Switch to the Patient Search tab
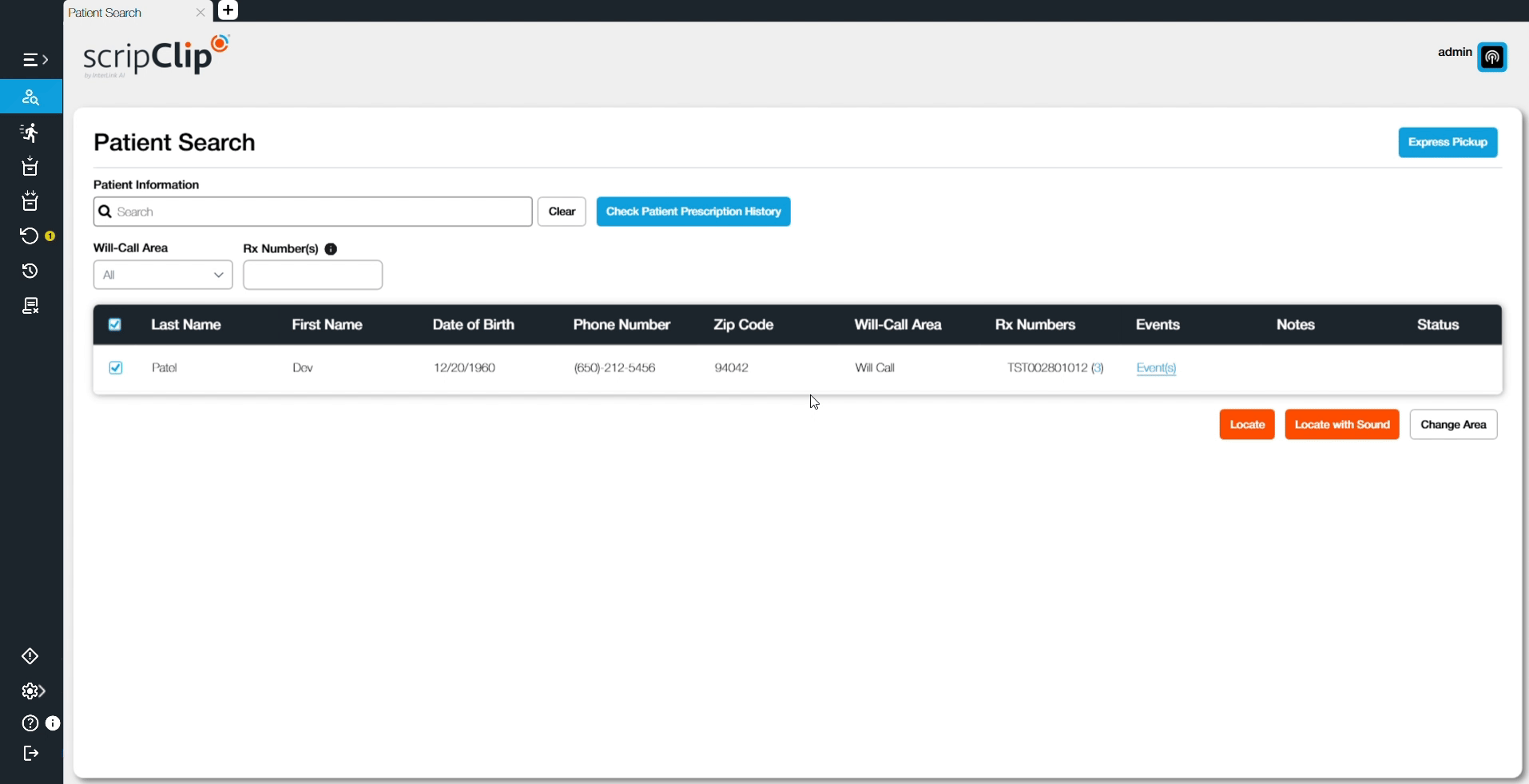1529x784 pixels. pos(105,12)
